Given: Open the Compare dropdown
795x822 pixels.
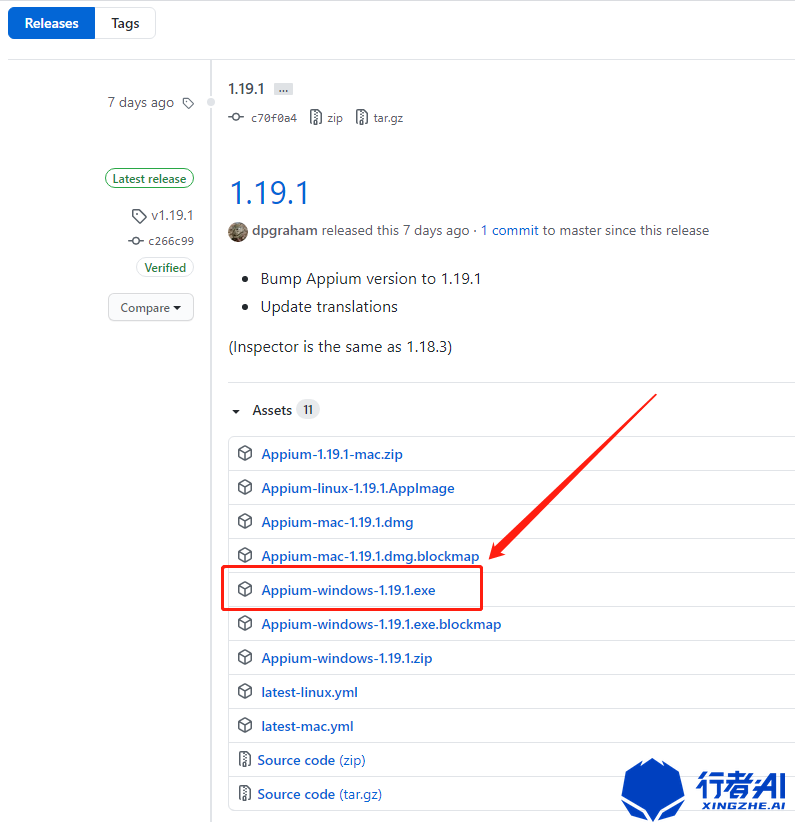Looking at the screenshot, I should click(x=151, y=307).
